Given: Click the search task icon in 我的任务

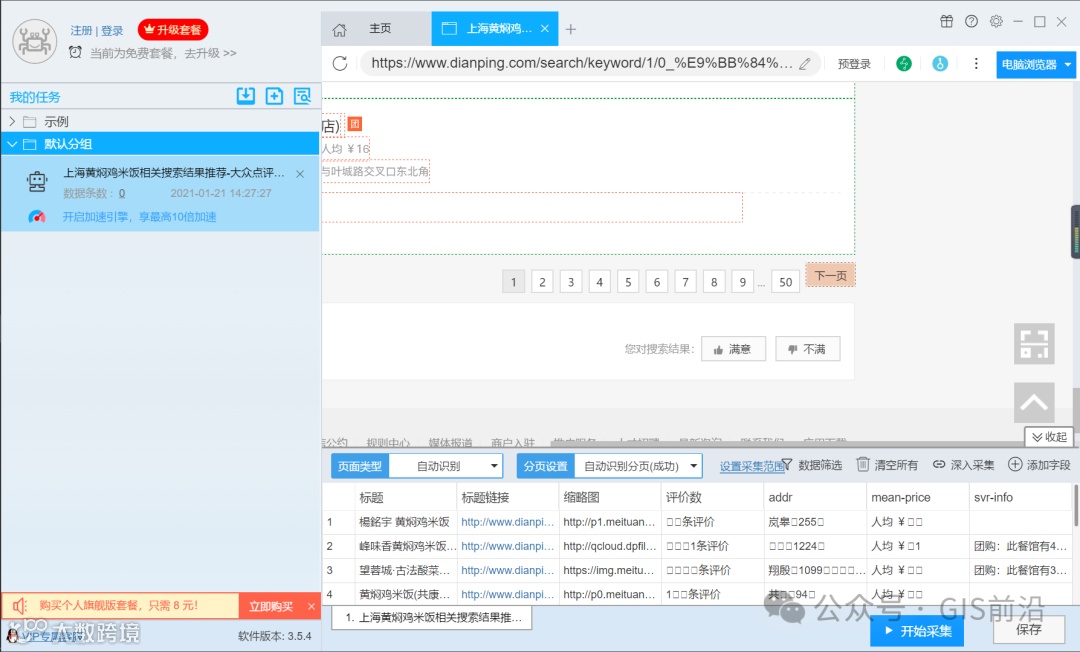Looking at the screenshot, I should [x=302, y=96].
